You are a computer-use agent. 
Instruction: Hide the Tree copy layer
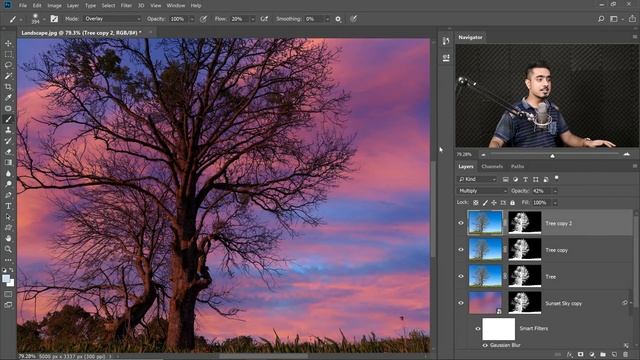[461, 250]
